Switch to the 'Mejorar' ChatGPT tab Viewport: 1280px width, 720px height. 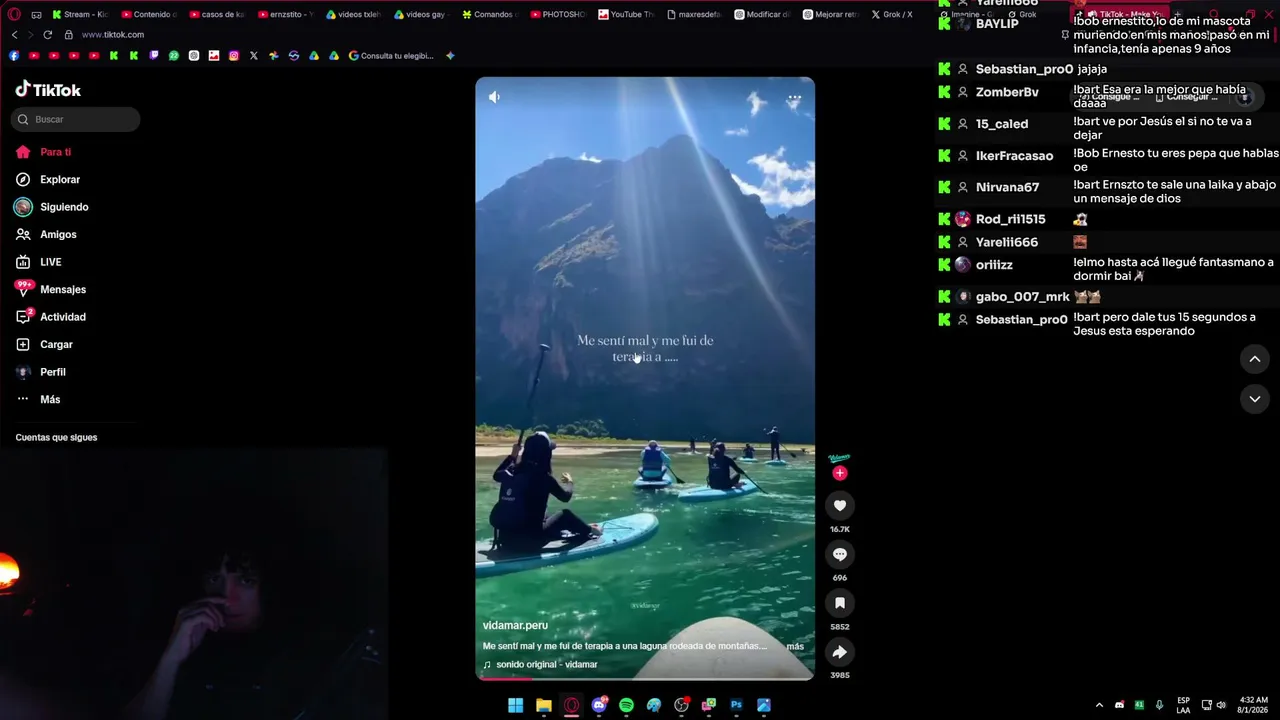point(830,15)
